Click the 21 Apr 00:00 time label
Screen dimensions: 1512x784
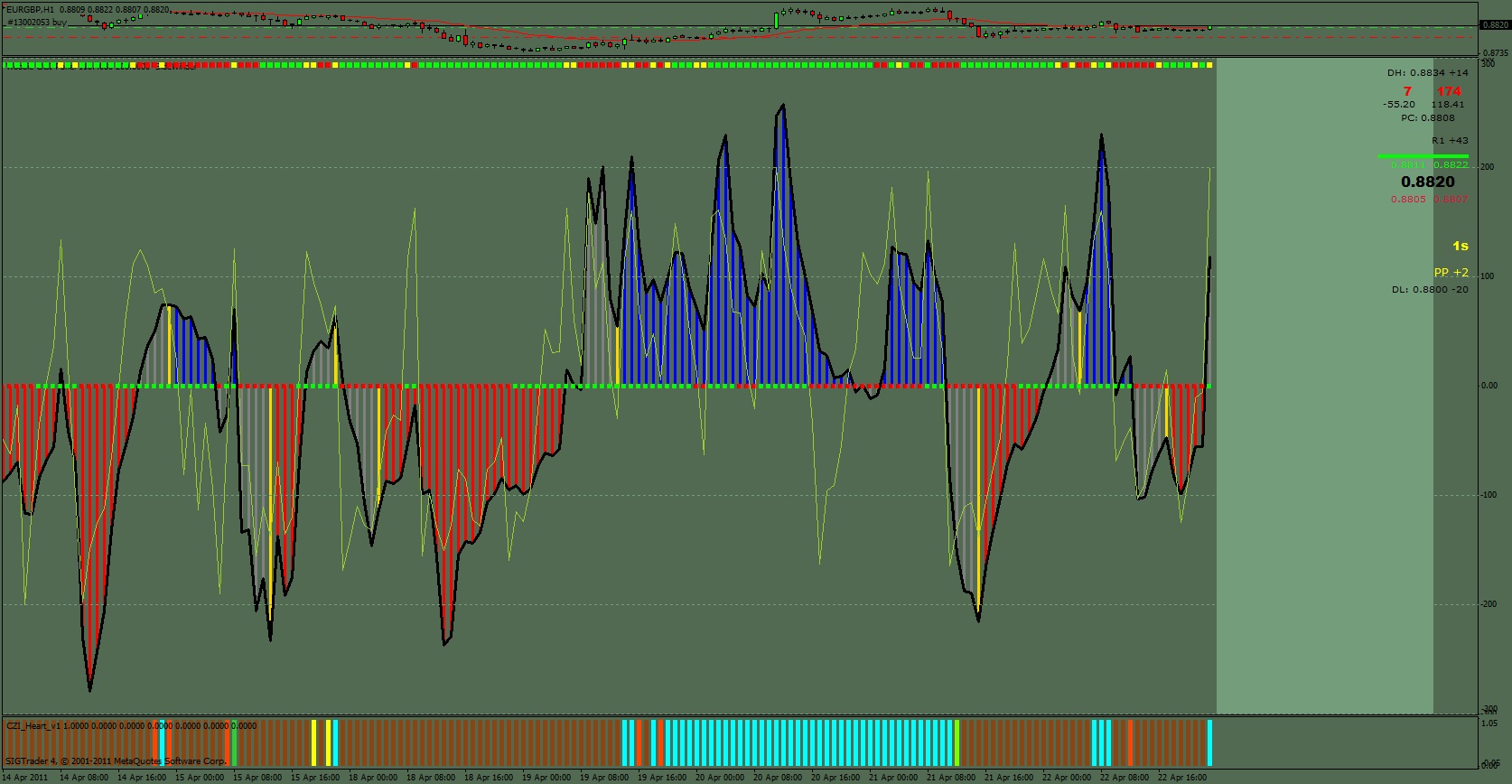[x=894, y=777]
